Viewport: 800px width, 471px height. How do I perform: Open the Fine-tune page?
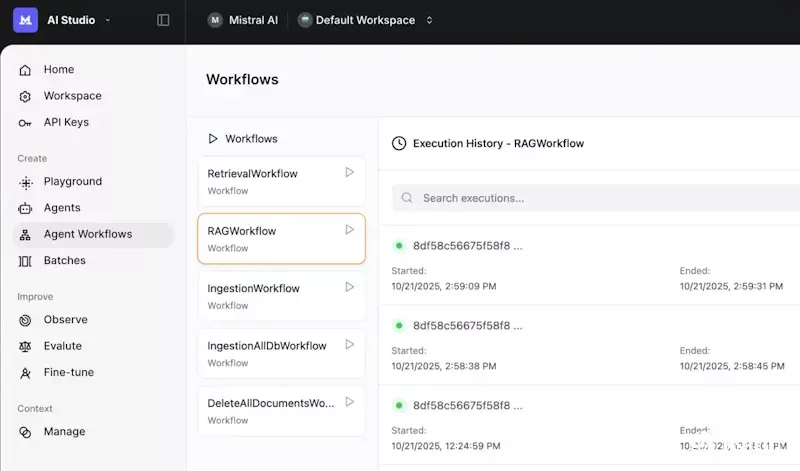(68, 372)
